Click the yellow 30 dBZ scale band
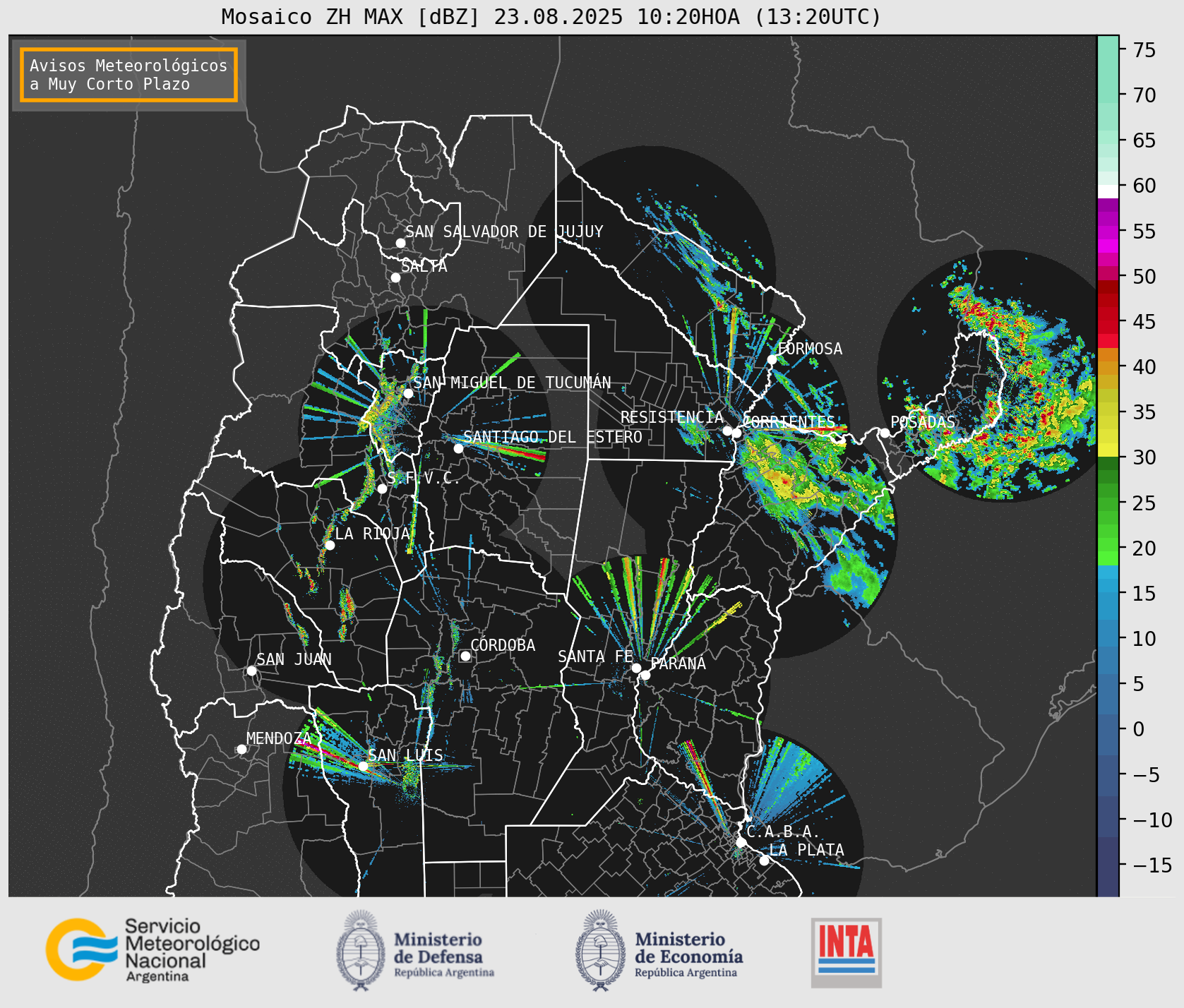This screenshot has width=1184, height=1008. point(1108,450)
